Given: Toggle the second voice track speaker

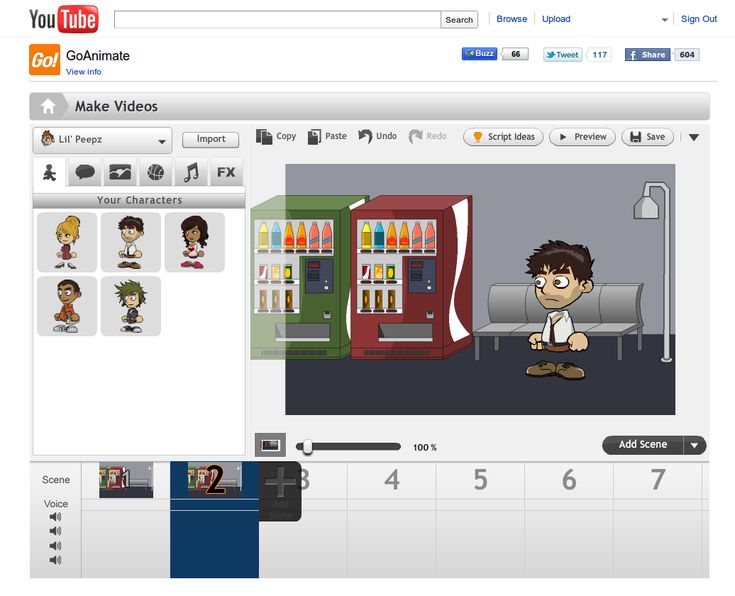Looking at the screenshot, I should (55, 531).
